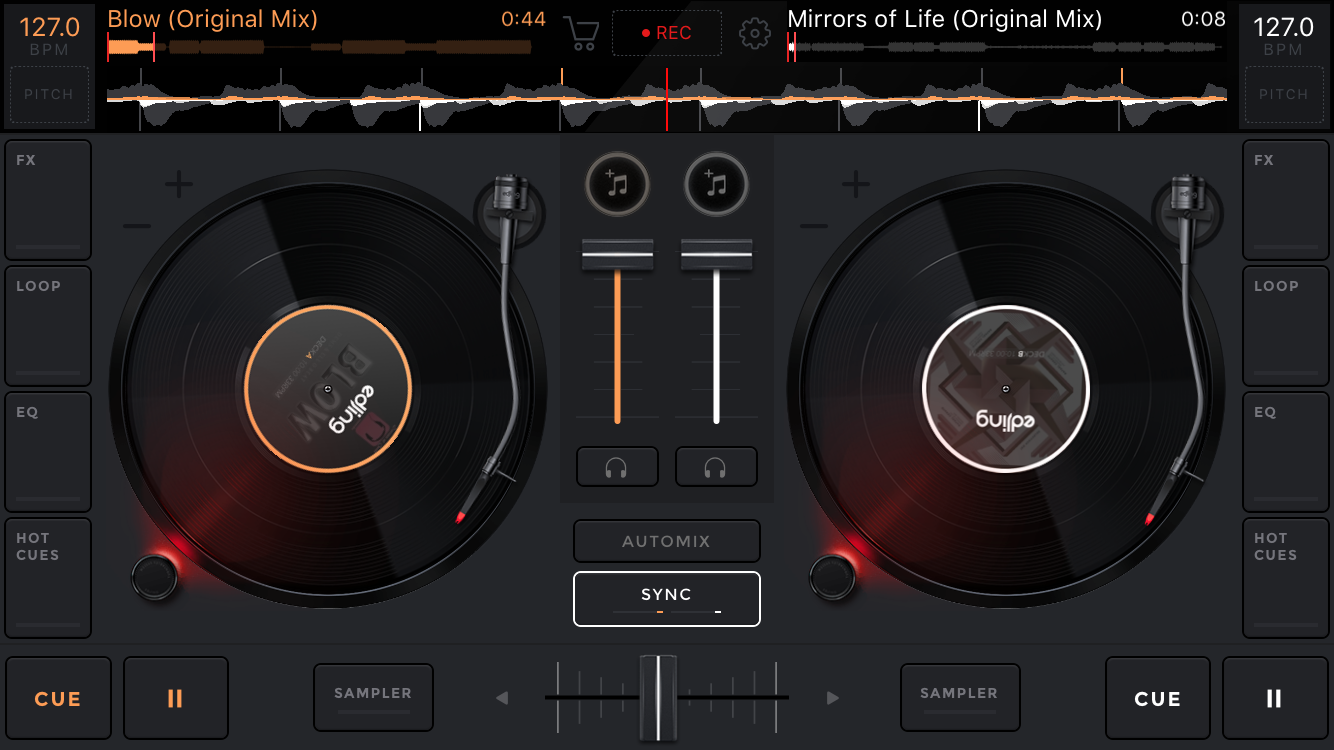Viewport: 1334px width, 750px height.
Task: Expand the left deck EQ panel
Action: pyautogui.click(x=48, y=451)
